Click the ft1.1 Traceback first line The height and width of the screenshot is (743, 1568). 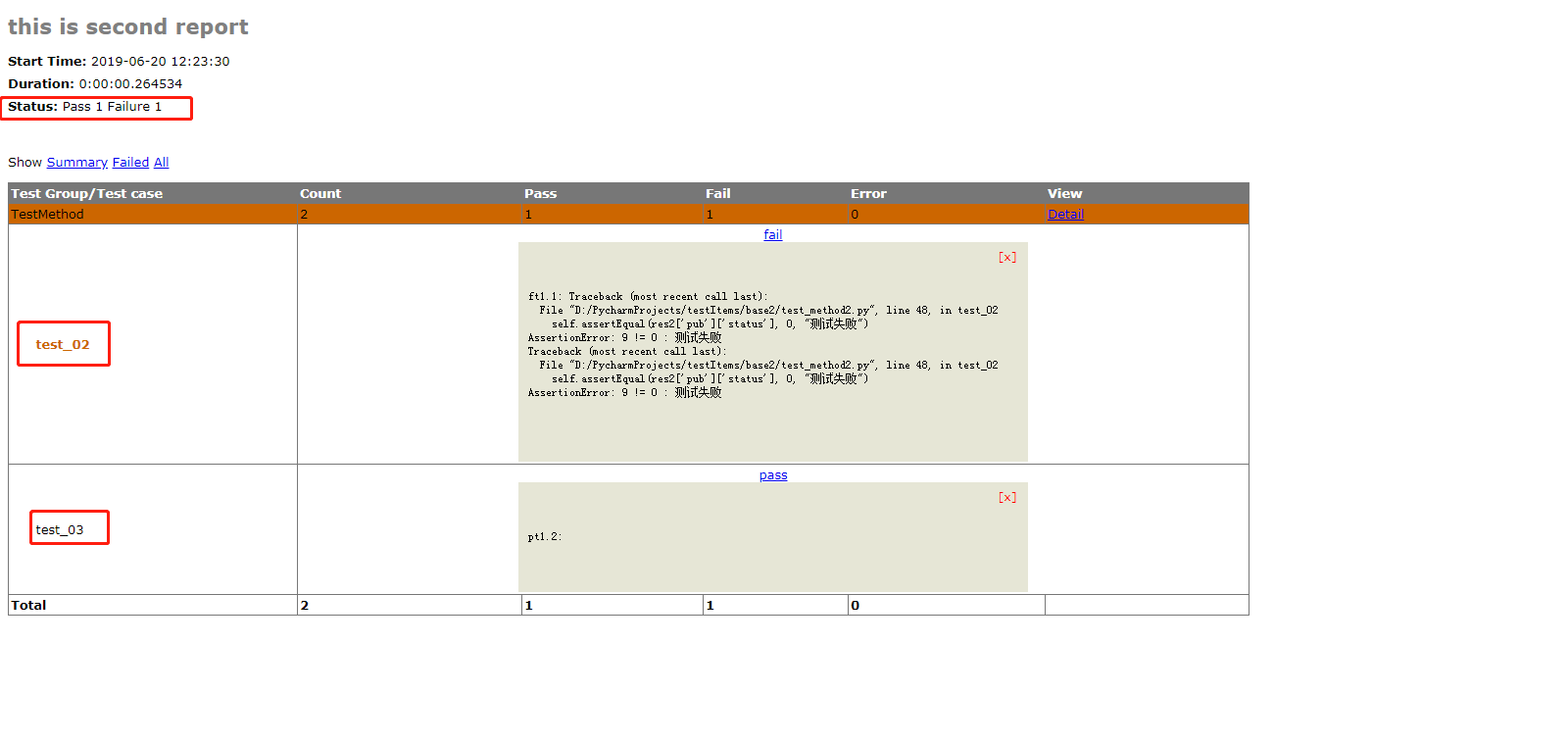648,297
